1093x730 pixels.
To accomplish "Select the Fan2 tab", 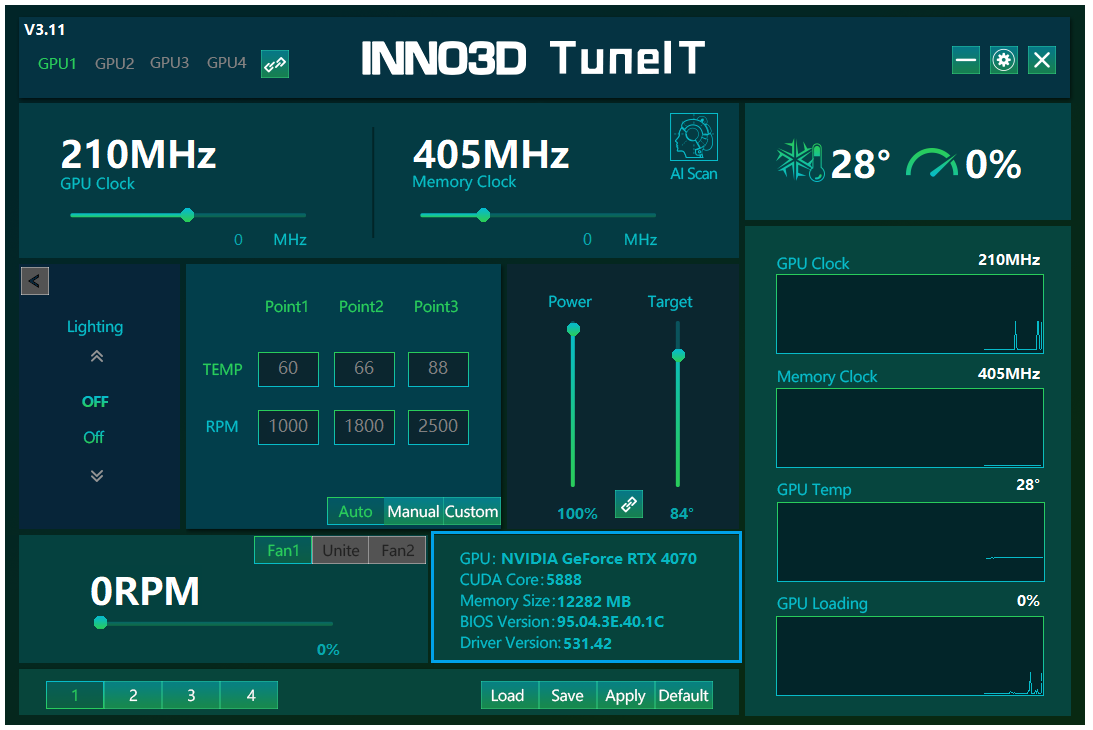I will (x=397, y=550).
